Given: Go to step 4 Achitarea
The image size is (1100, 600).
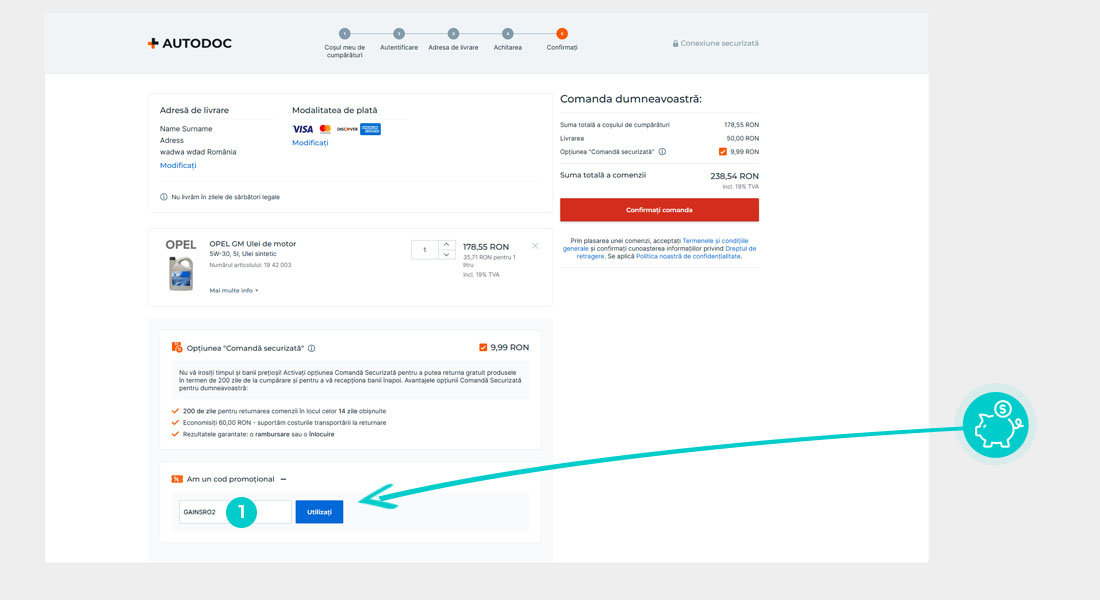Looking at the screenshot, I should pos(507,34).
